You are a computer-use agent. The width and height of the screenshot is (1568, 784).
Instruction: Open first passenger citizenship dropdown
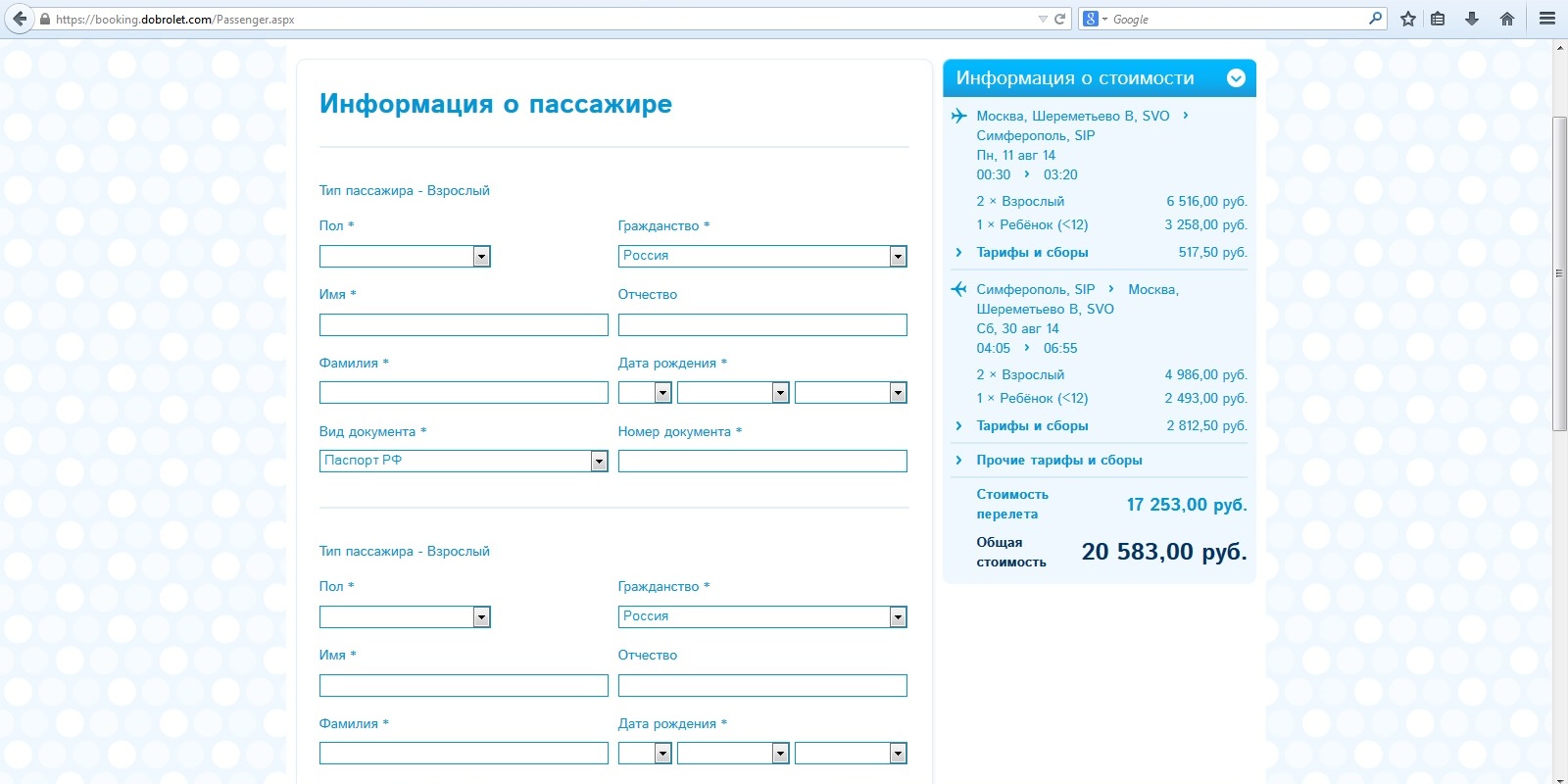click(762, 256)
